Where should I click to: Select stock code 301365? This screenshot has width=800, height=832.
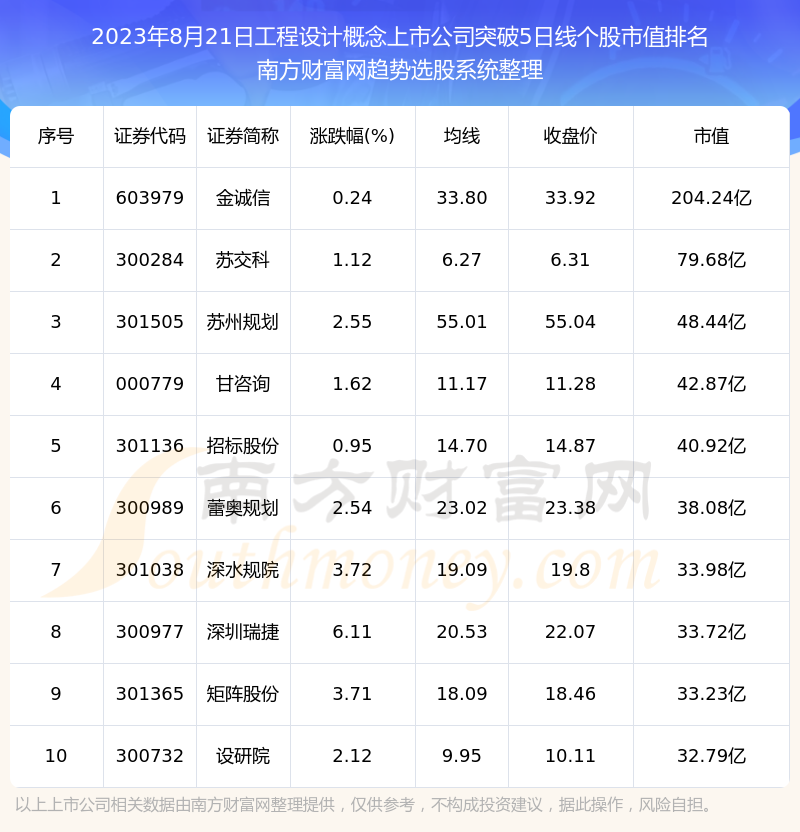150,694
